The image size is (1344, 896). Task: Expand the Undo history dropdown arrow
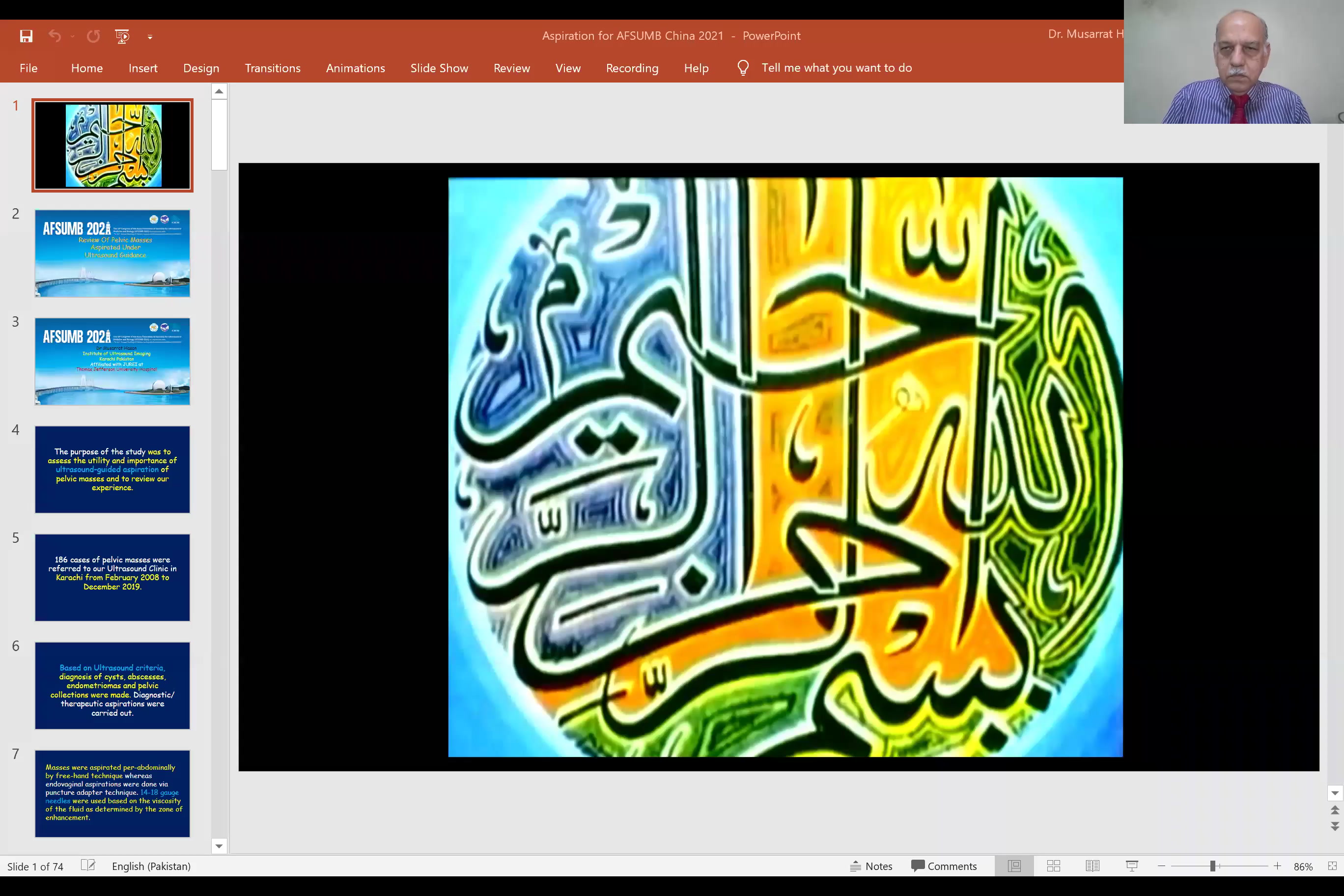73,36
